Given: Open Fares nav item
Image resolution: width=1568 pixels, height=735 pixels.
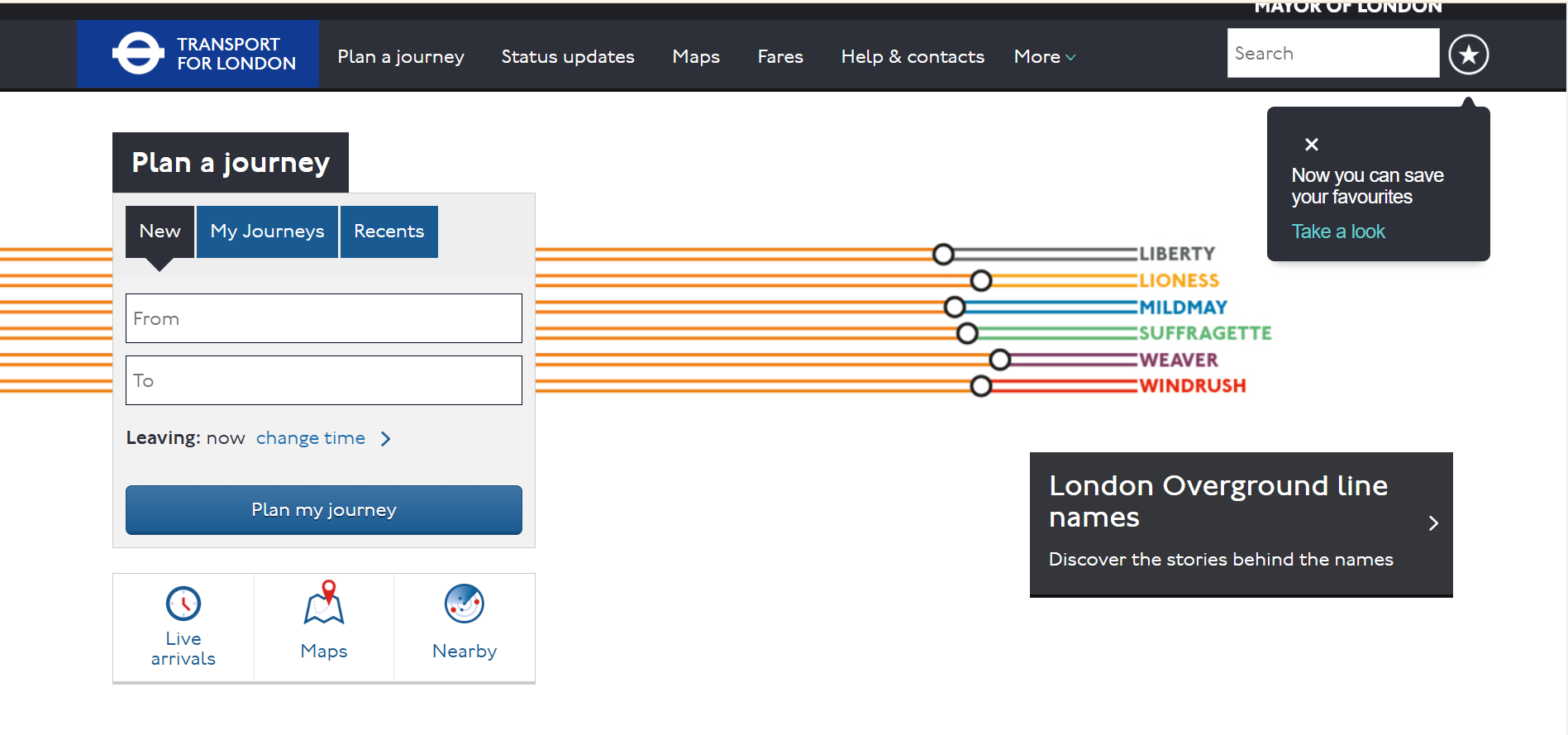Looking at the screenshot, I should pos(780,56).
